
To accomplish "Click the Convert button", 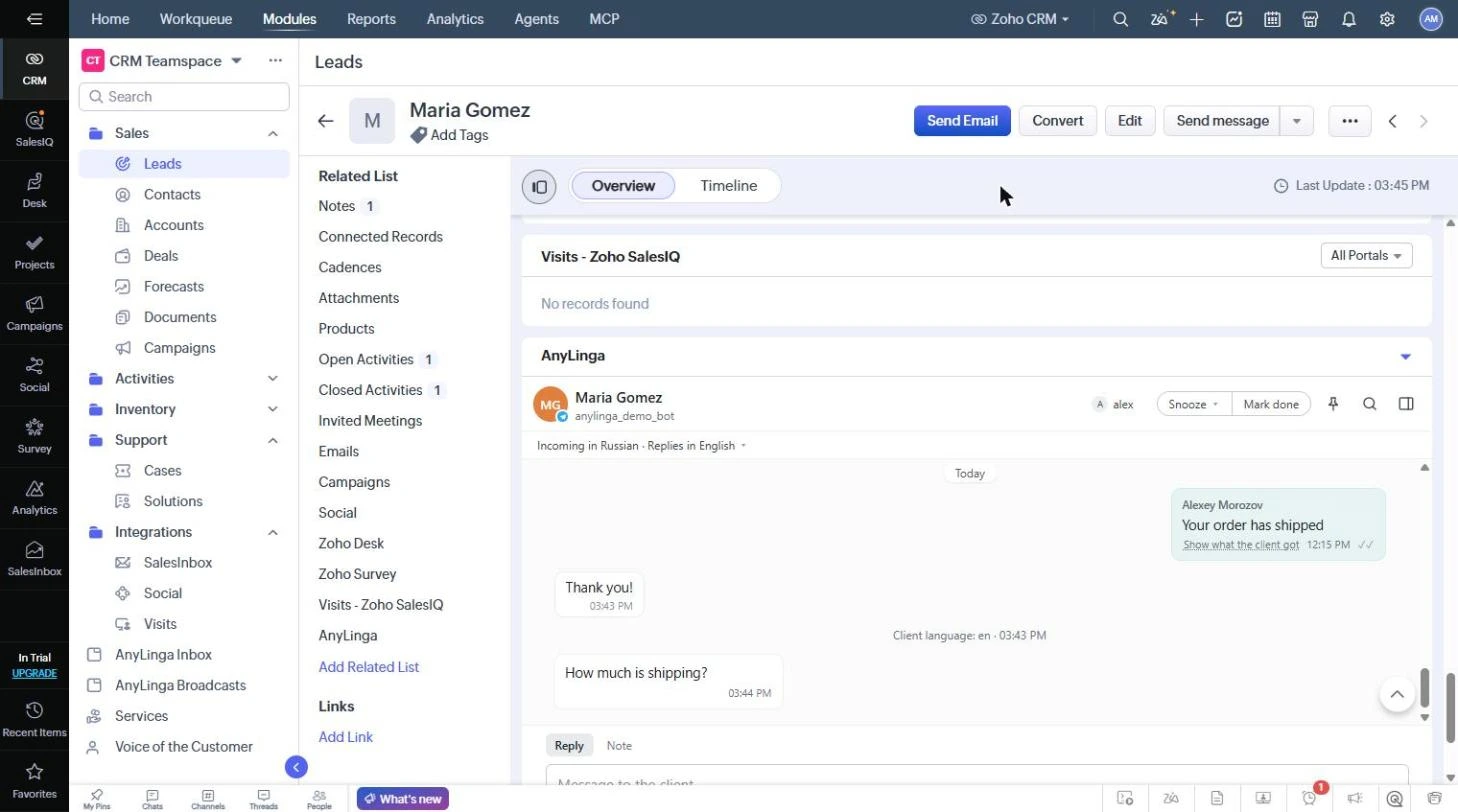I will point(1057,121).
